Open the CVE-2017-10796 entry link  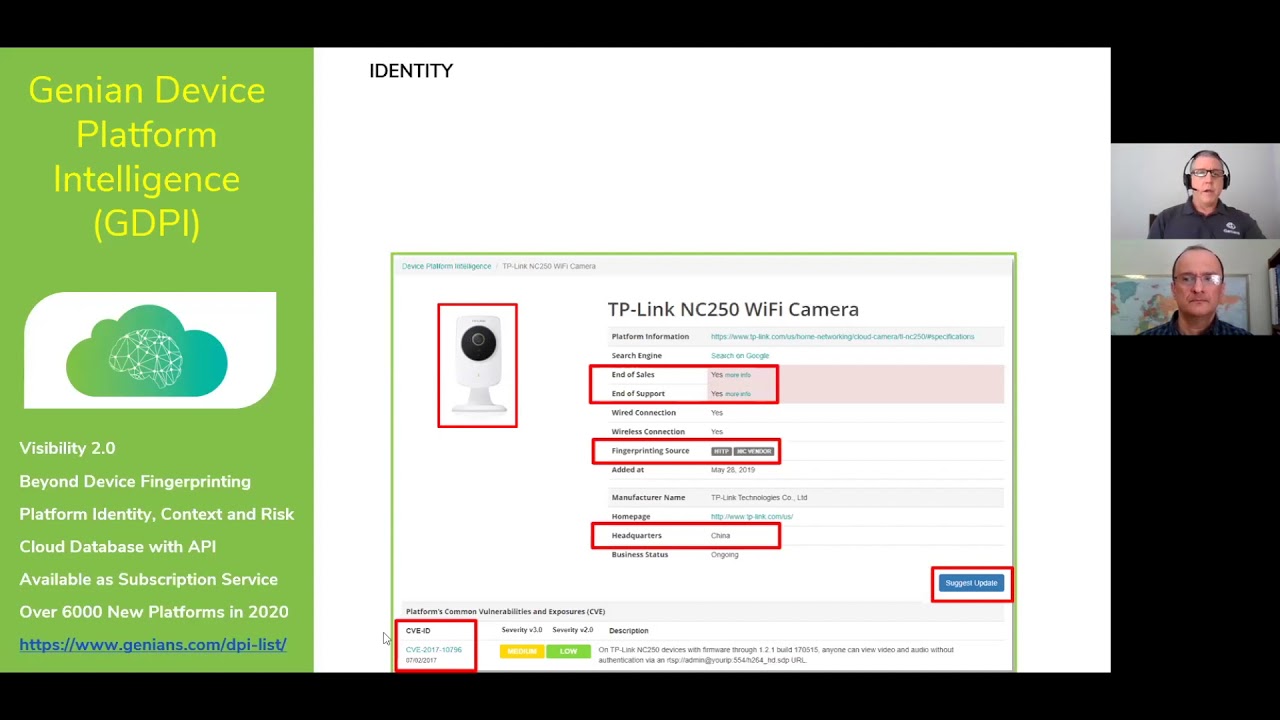(434, 650)
